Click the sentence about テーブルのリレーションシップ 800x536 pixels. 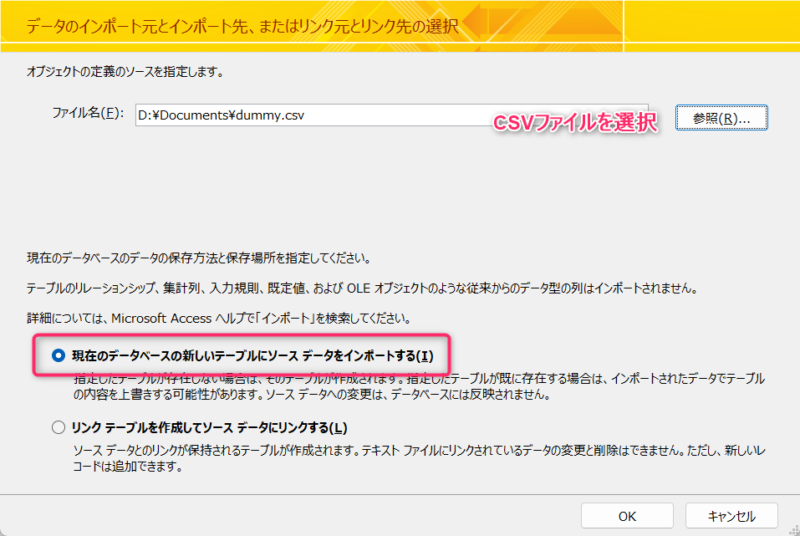[x=362, y=288]
